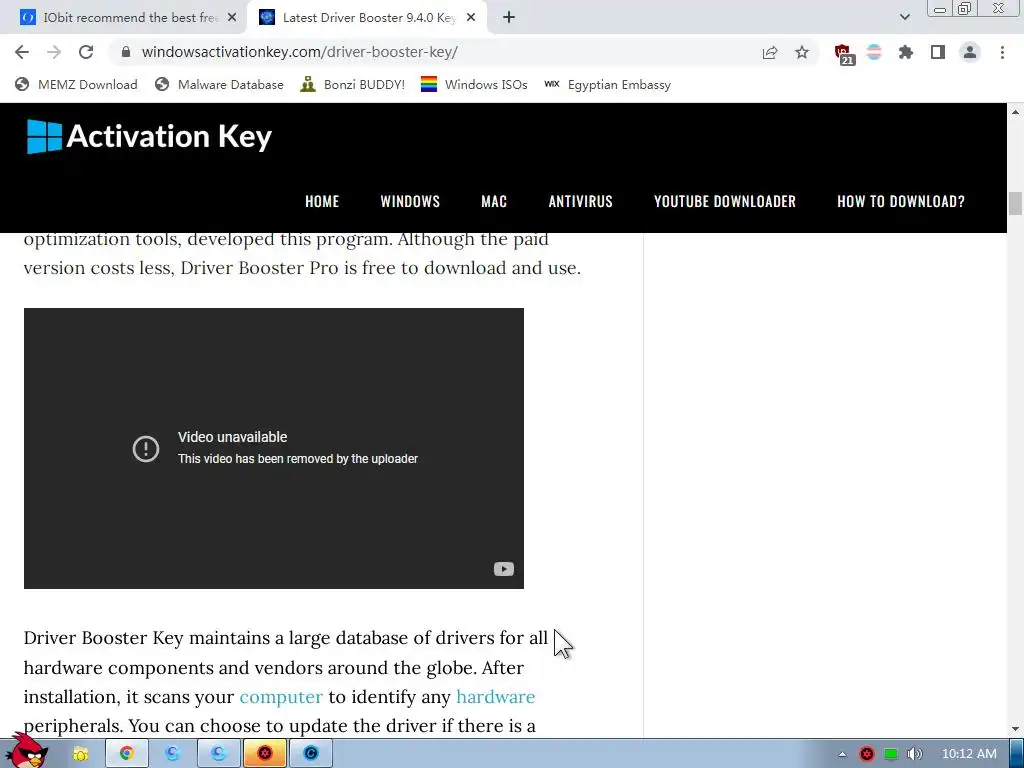Screen dimensions: 1024x768
Task: Open the Malware Database bookmark
Action: coord(219,84)
